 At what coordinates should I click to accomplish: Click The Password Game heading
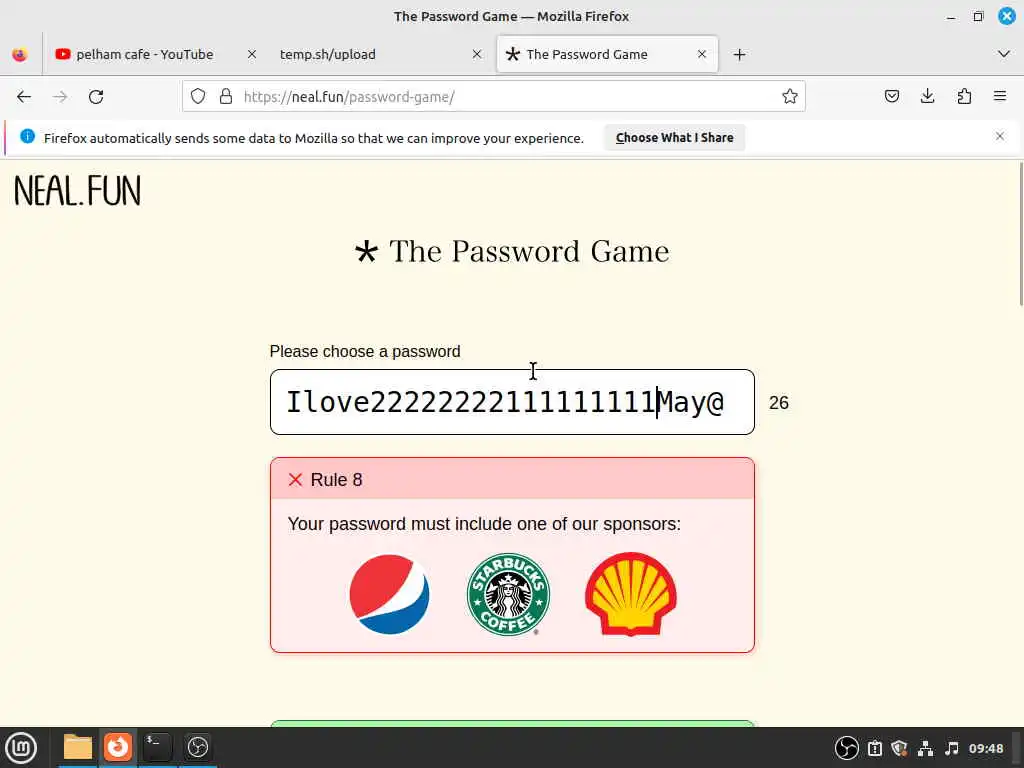click(x=512, y=251)
